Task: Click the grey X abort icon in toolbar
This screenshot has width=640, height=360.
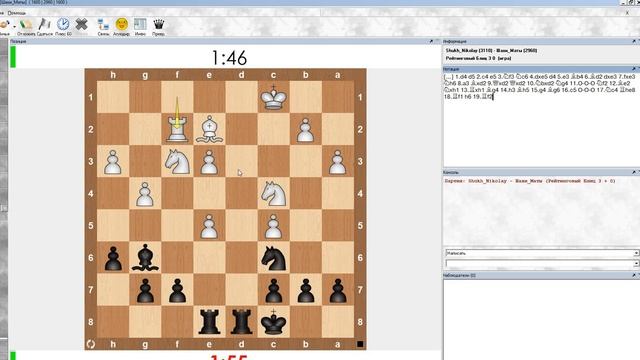Action: point(82,25)
